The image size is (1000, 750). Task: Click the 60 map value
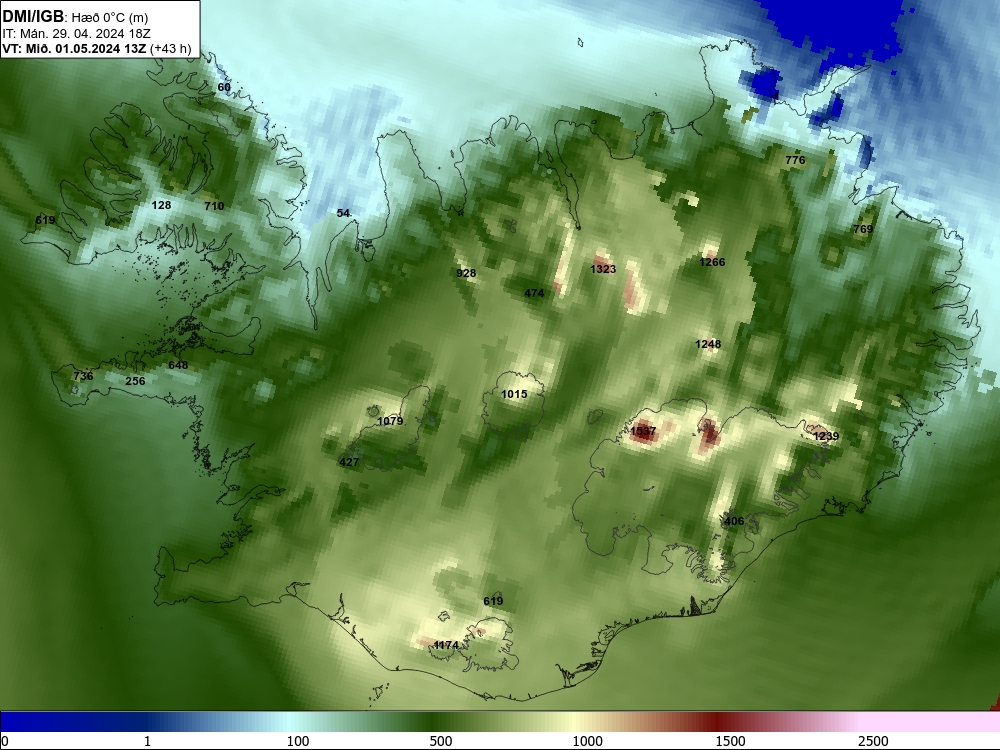point(224,87)
